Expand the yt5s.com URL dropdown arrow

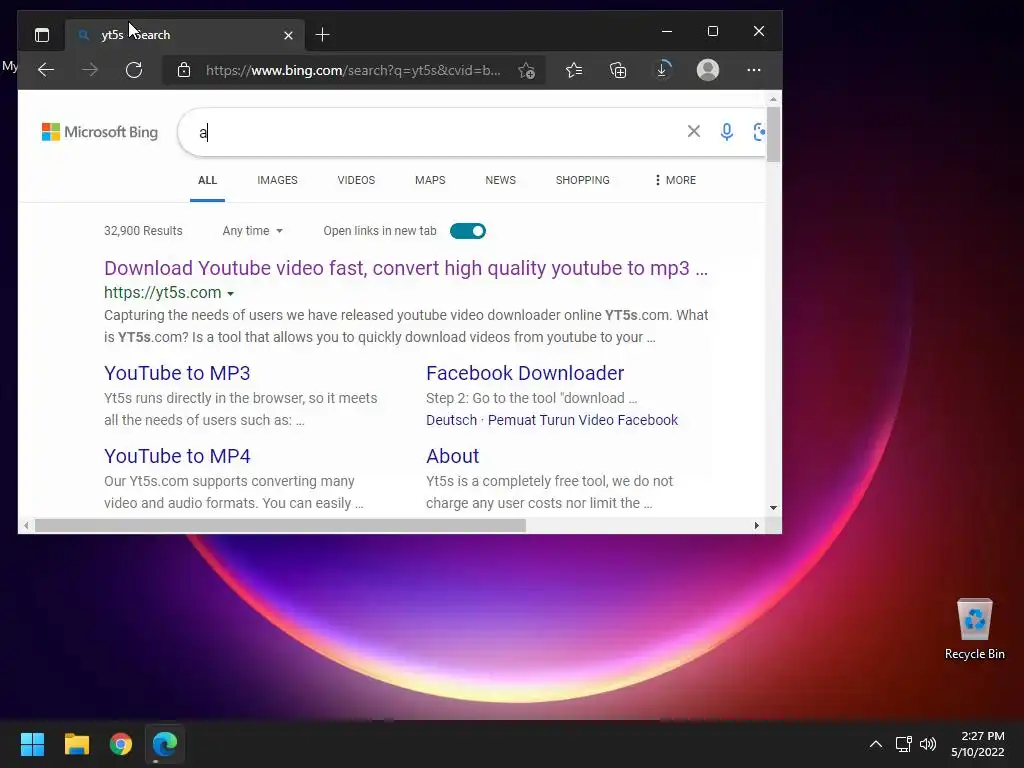[x=231, y=294]
